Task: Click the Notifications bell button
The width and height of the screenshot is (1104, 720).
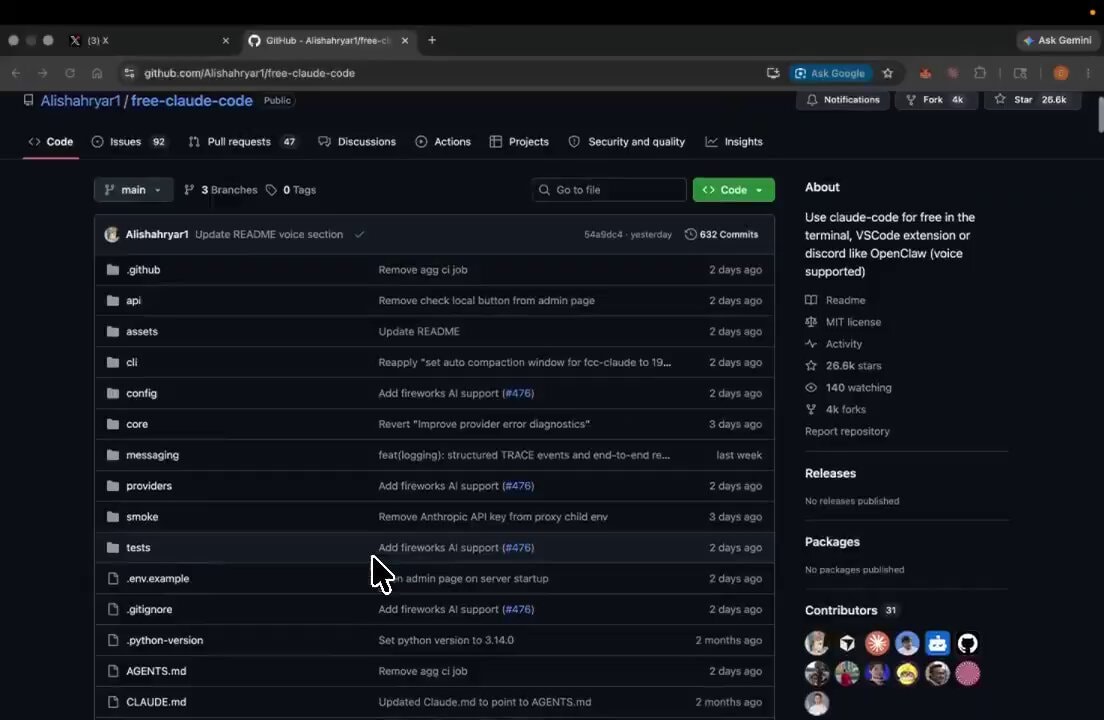Action: tap(843, 100)
